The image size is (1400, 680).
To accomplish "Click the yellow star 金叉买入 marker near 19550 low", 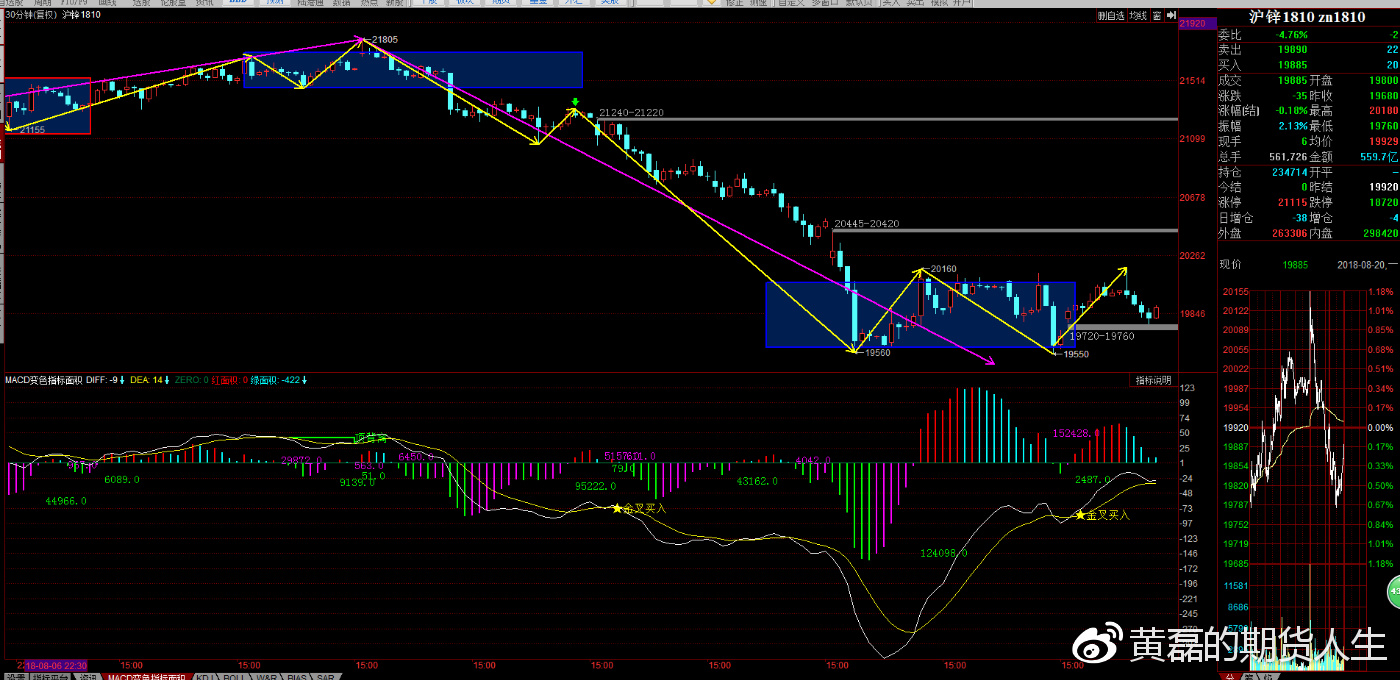I will (1079, 514).
